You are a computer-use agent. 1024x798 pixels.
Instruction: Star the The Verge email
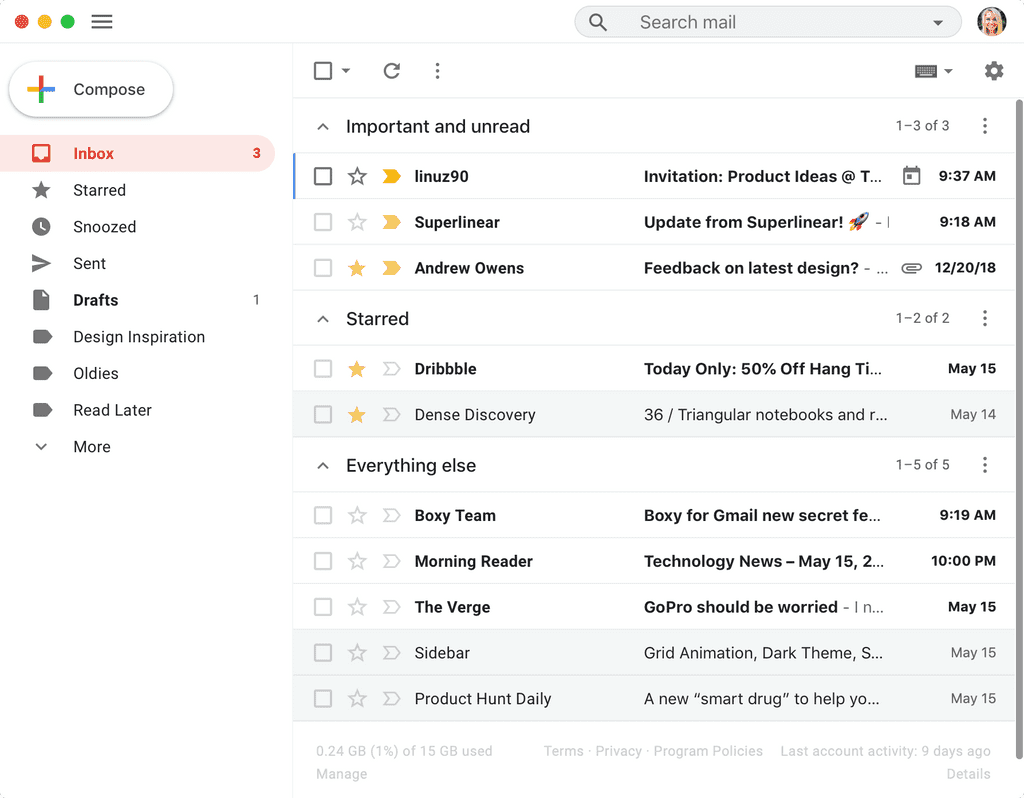(x=357, y=607)
